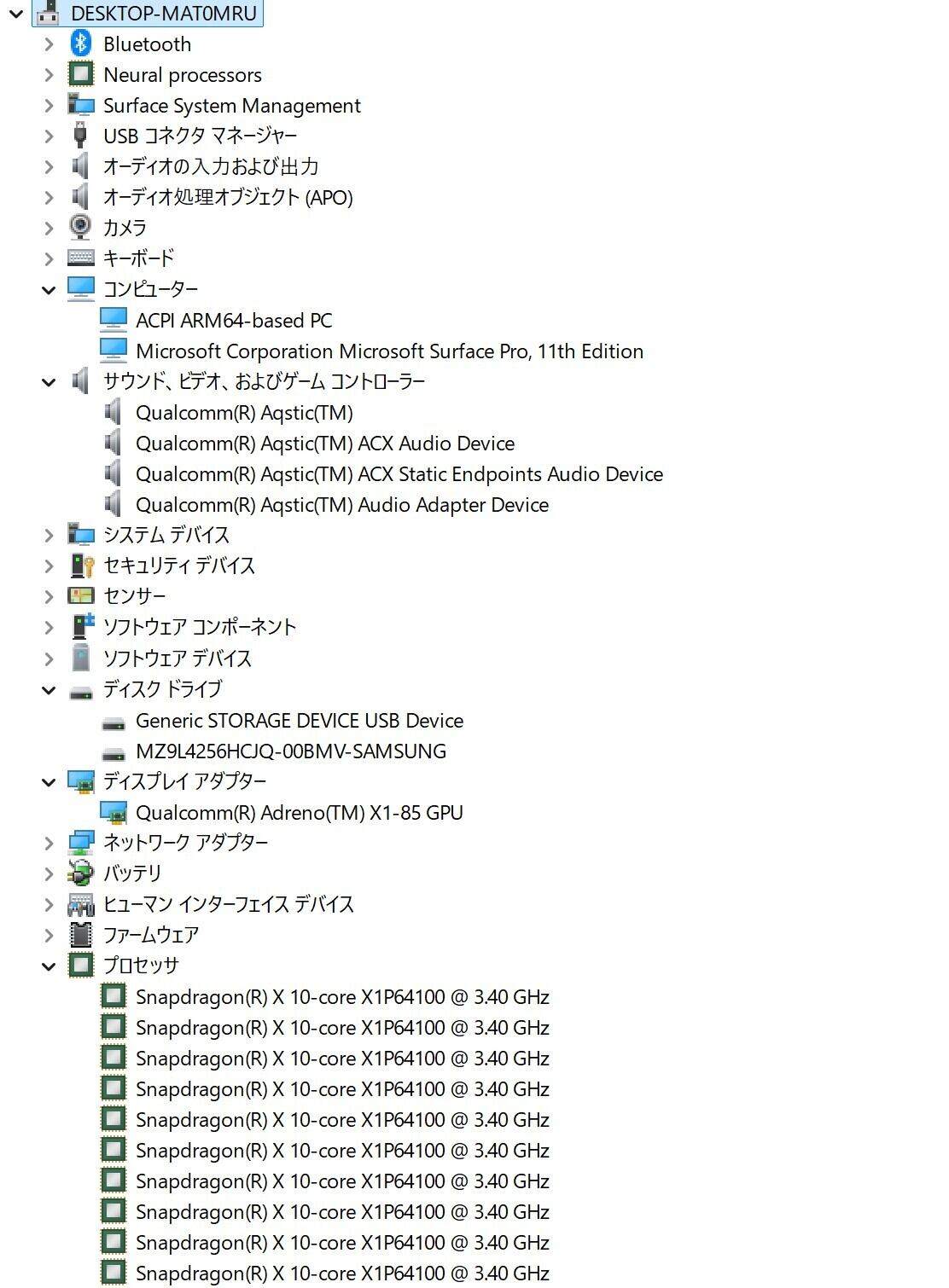The width and height of the screenshot is (949, 1288).
Task: Click the オーディオ処理オブジェクト (APO) speaker icon
Action: click(x=81, y=196)
